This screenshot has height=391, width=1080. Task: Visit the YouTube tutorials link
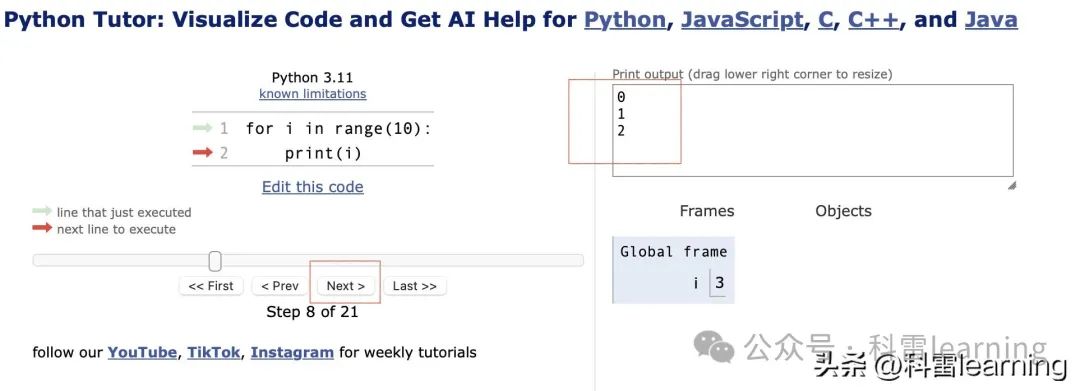pyautogui.click(x=142, y=352)
